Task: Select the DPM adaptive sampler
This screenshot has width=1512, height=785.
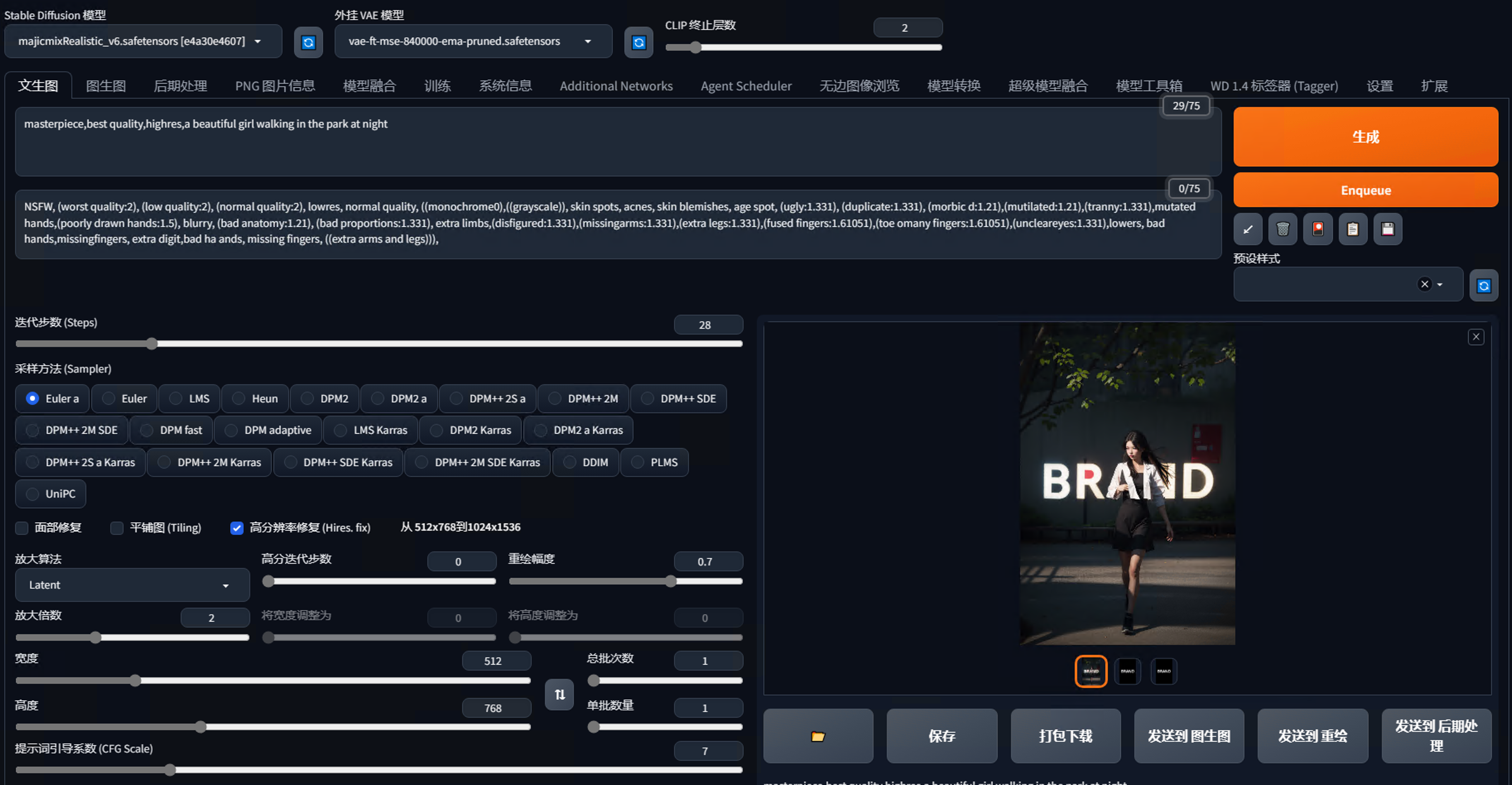Action: coord(268,430)
